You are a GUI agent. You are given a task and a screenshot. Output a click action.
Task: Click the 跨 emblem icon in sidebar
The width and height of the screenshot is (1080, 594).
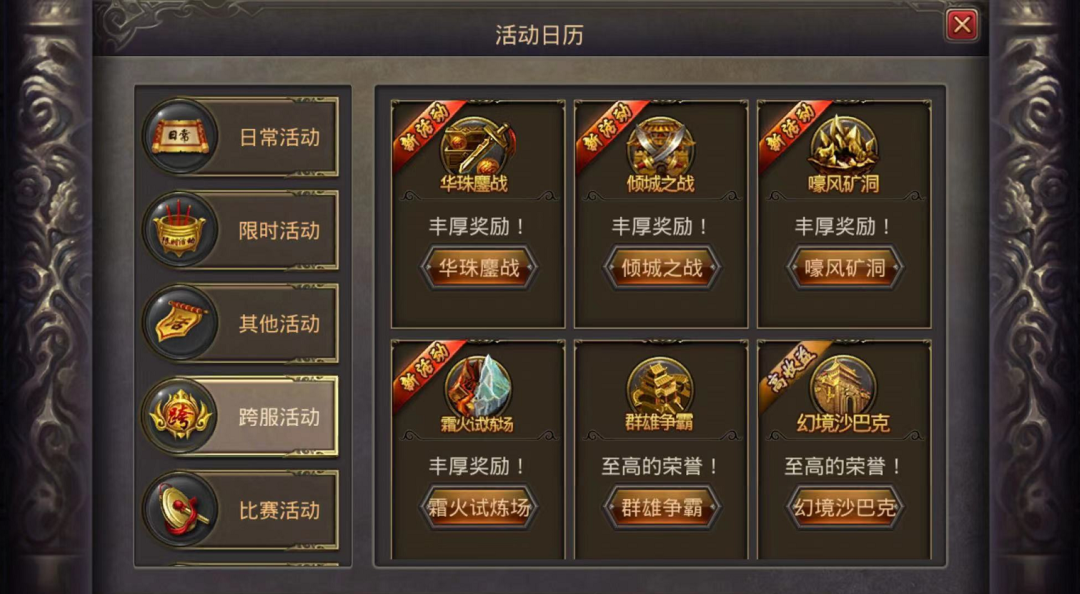(x=180, y=416)
